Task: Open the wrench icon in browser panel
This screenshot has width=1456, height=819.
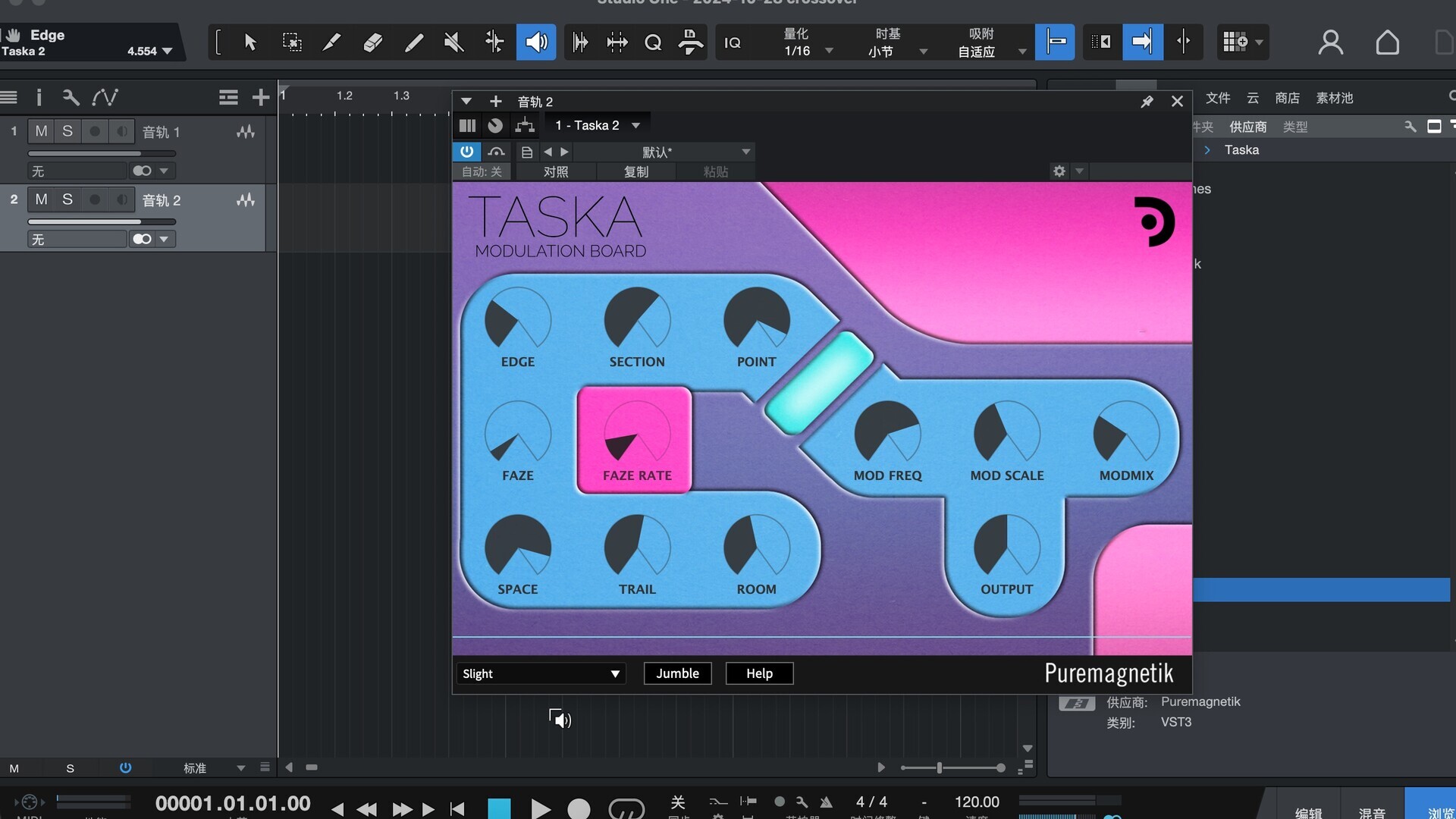Action: click(1410, 127)
